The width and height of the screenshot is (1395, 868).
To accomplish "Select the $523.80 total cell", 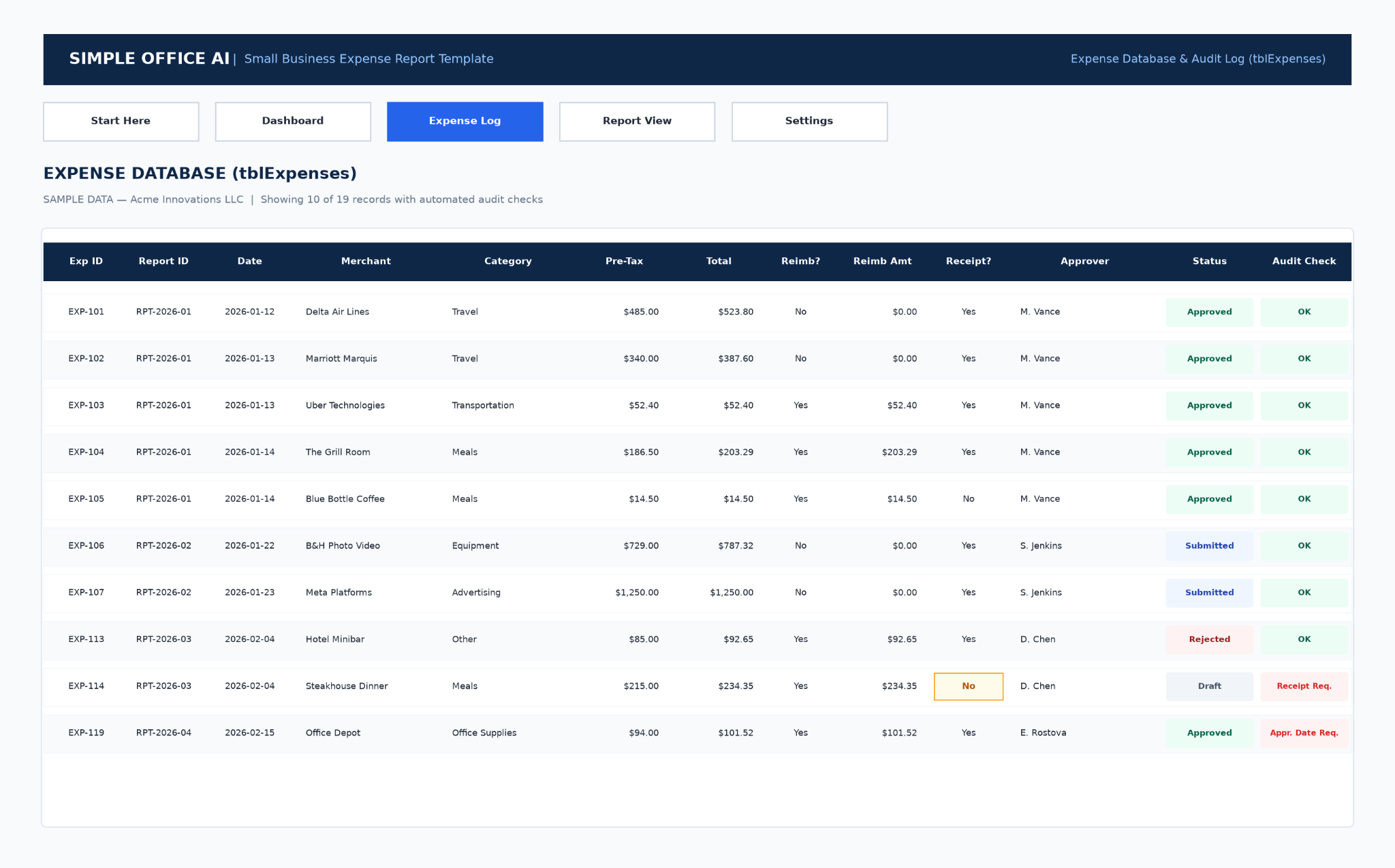I will coord(736,312).
